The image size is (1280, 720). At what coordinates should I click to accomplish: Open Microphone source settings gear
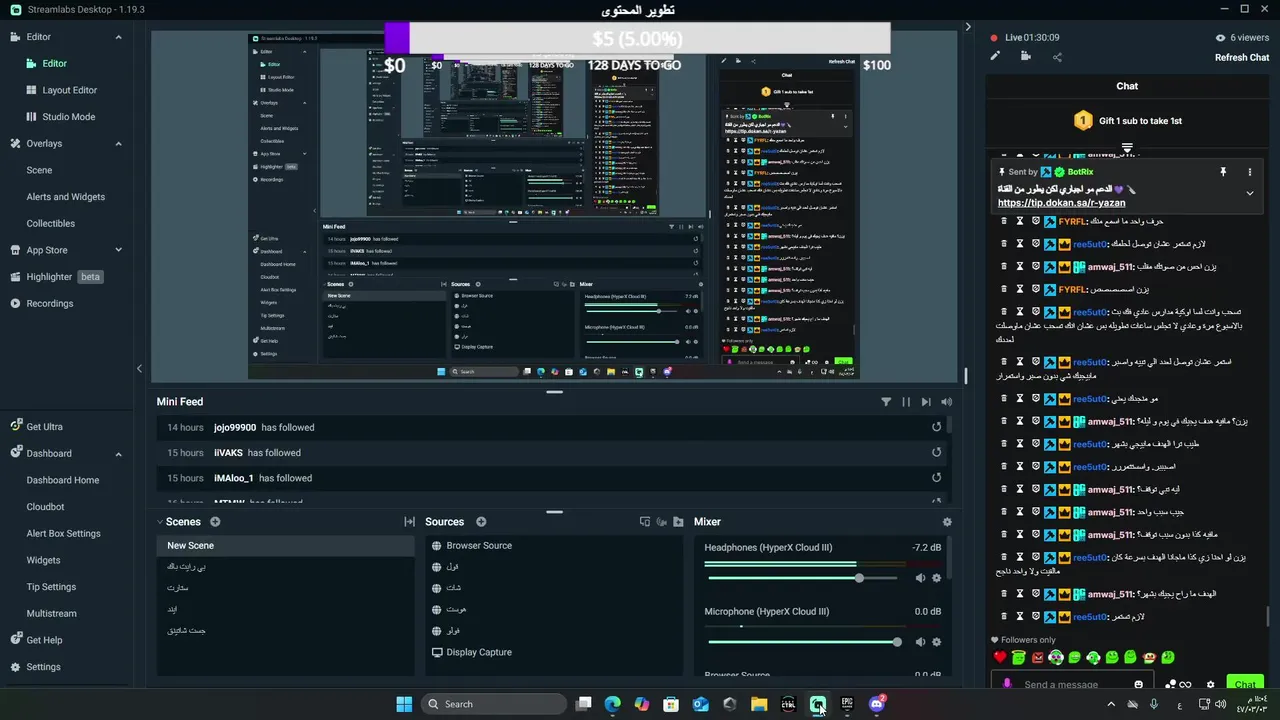(x=937, y=642)
